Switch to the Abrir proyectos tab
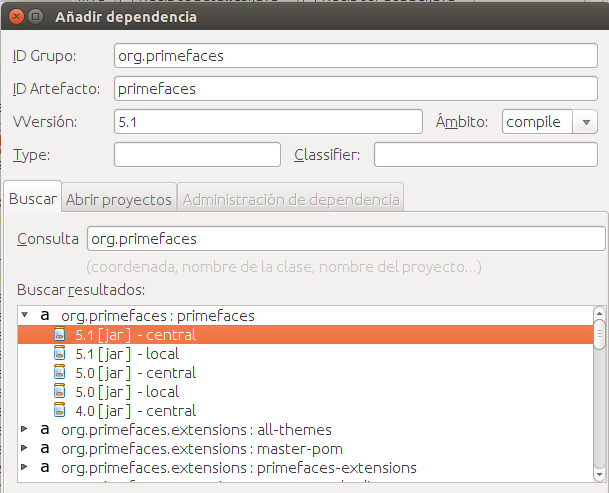 click(119, 200)
